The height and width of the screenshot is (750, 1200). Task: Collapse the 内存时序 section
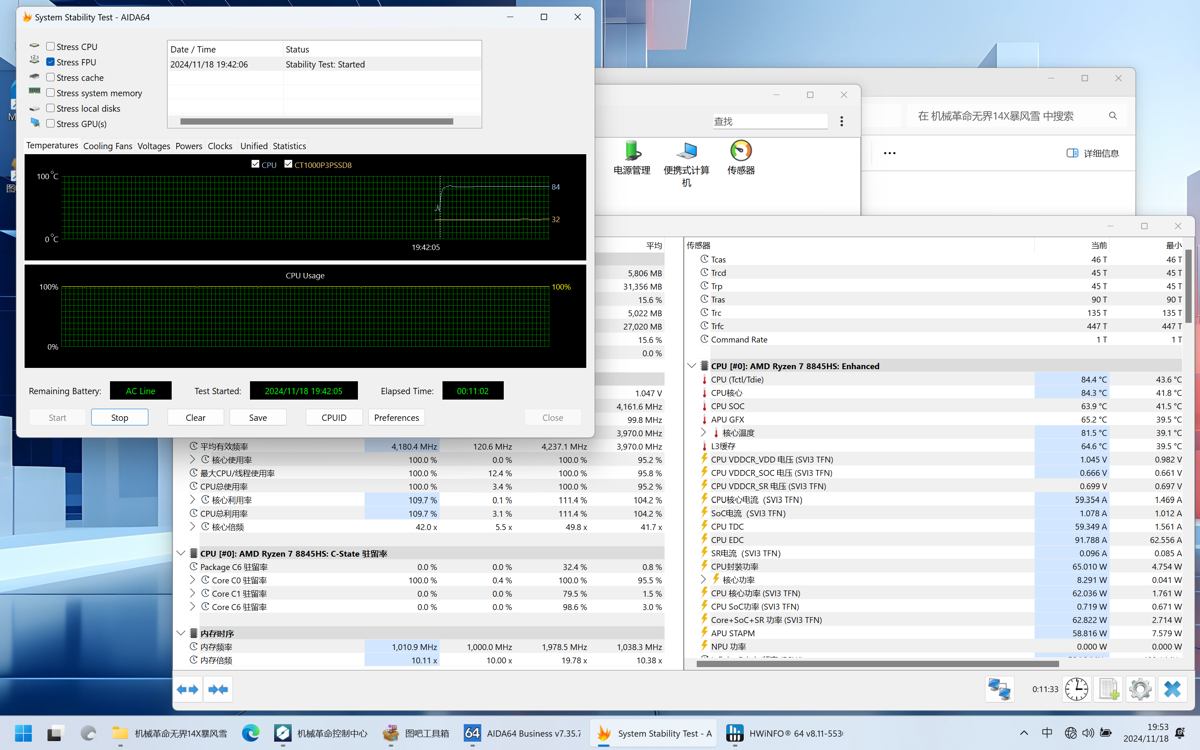point(181,633)
